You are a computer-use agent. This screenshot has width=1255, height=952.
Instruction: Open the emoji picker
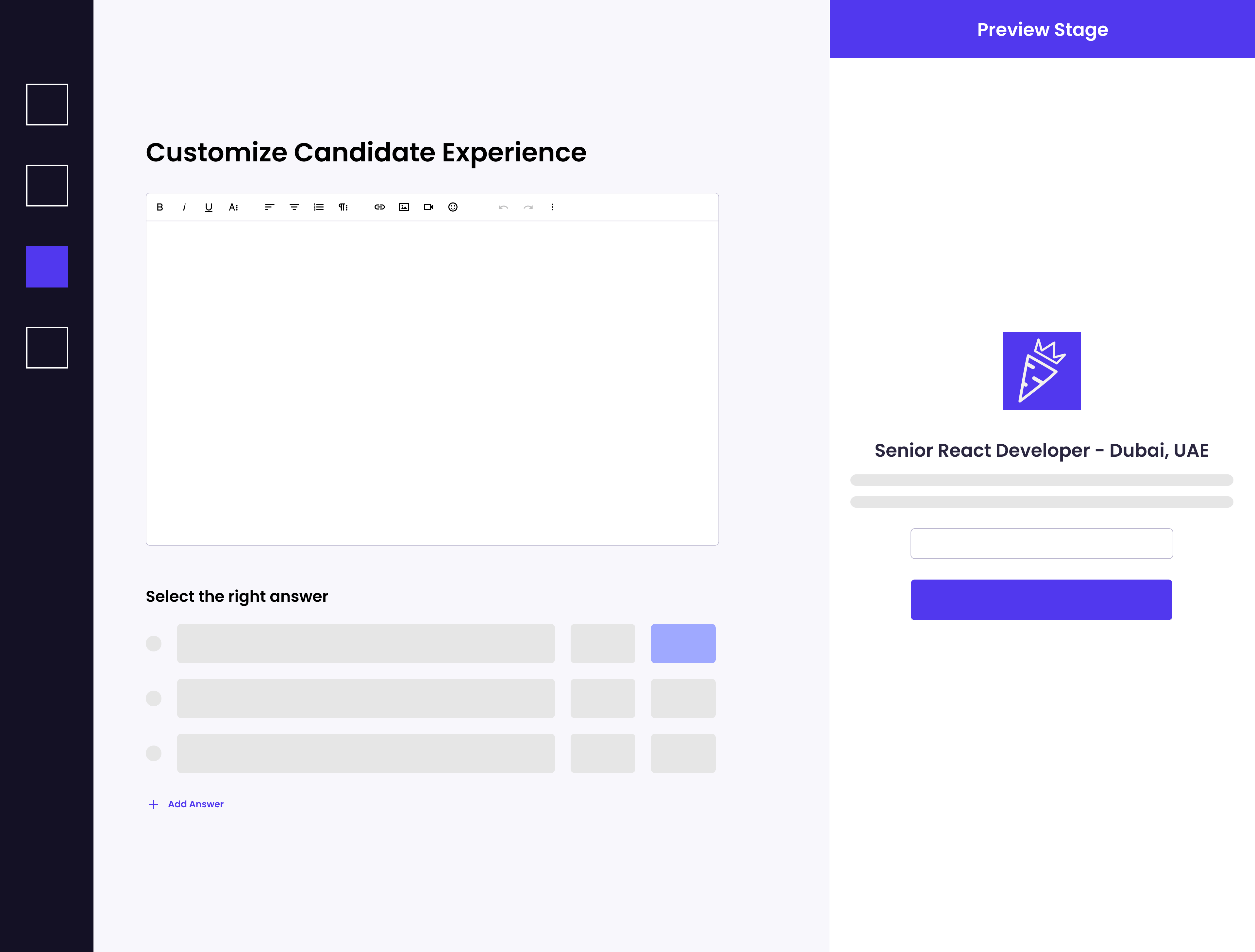453,207
